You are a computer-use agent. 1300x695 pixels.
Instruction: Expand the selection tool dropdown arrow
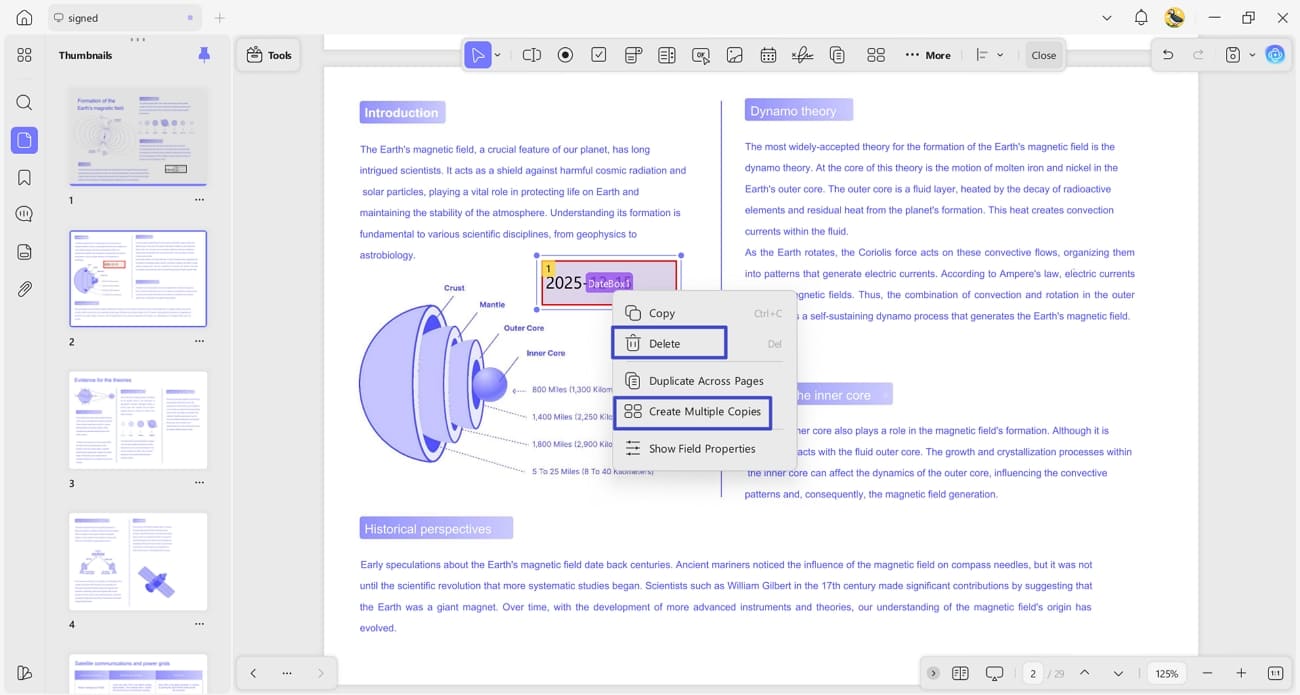[x=498, y=55]
